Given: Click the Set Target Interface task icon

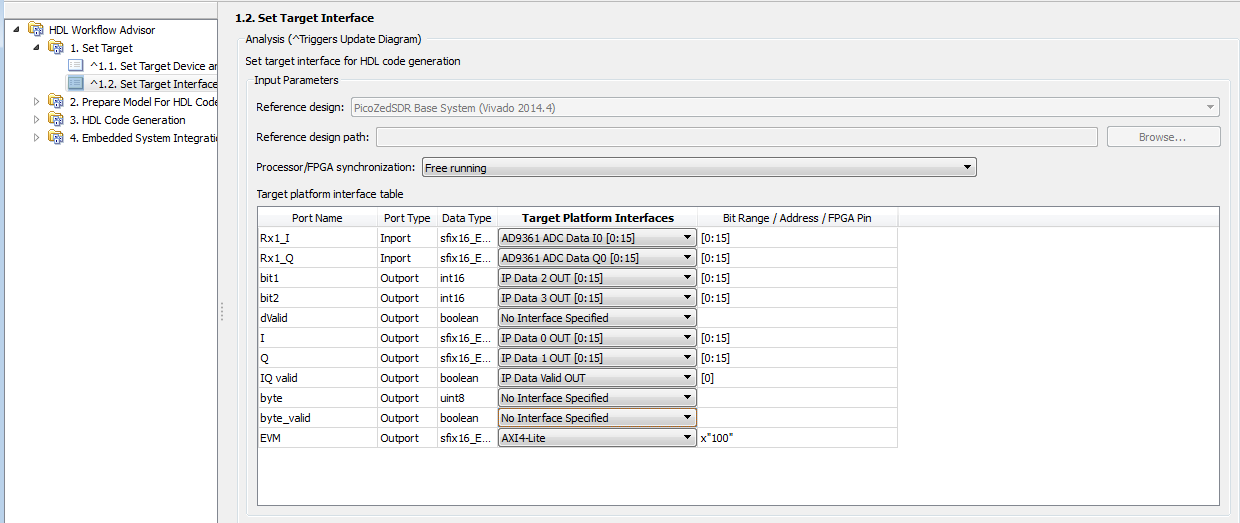Looking at the screenshot, I should click(x=75, y=84).
